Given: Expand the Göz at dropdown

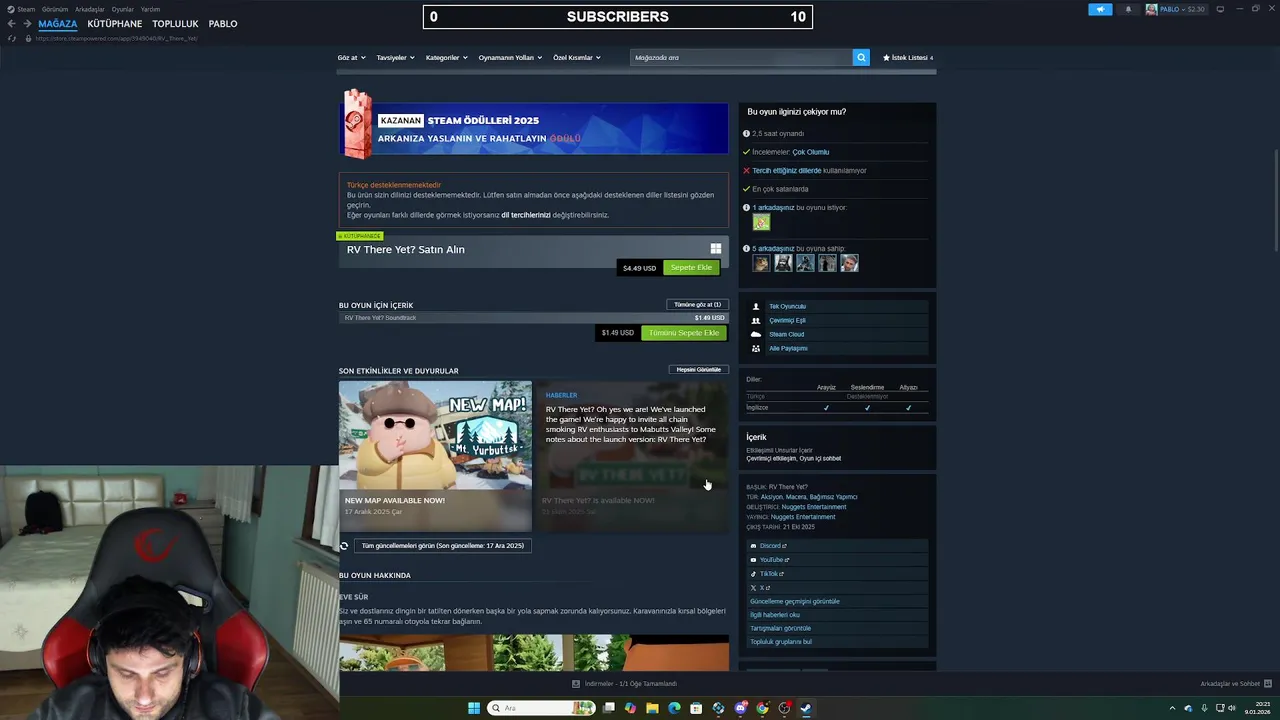Looking at the screenshot, I should (x=352, y=58).
